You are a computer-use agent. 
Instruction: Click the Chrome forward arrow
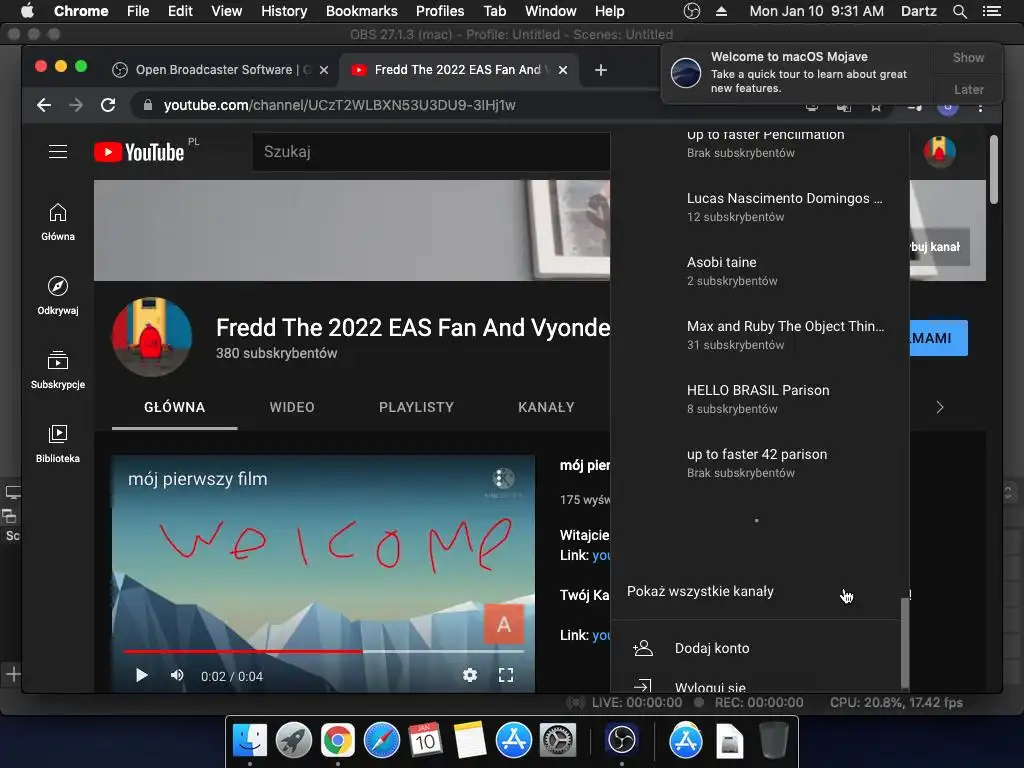point(76,105)
